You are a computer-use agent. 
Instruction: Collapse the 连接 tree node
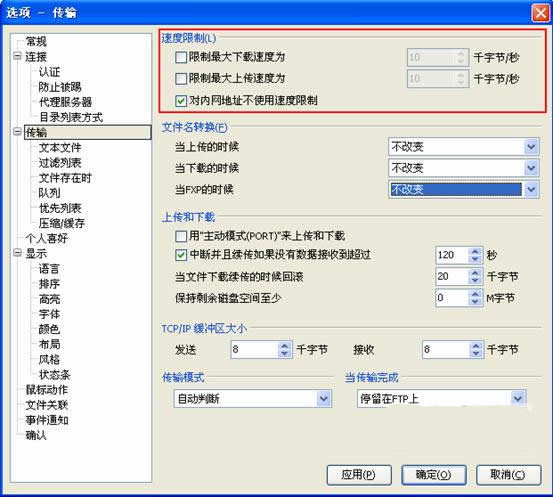17,56
